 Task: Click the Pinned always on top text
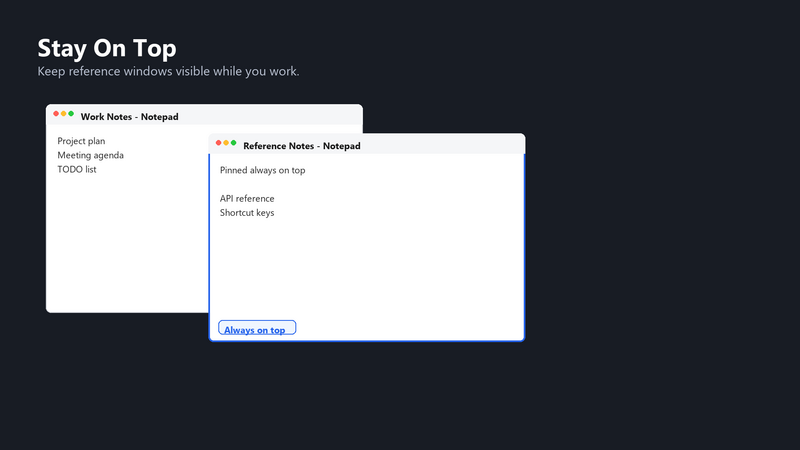click(x=262, y=170)
